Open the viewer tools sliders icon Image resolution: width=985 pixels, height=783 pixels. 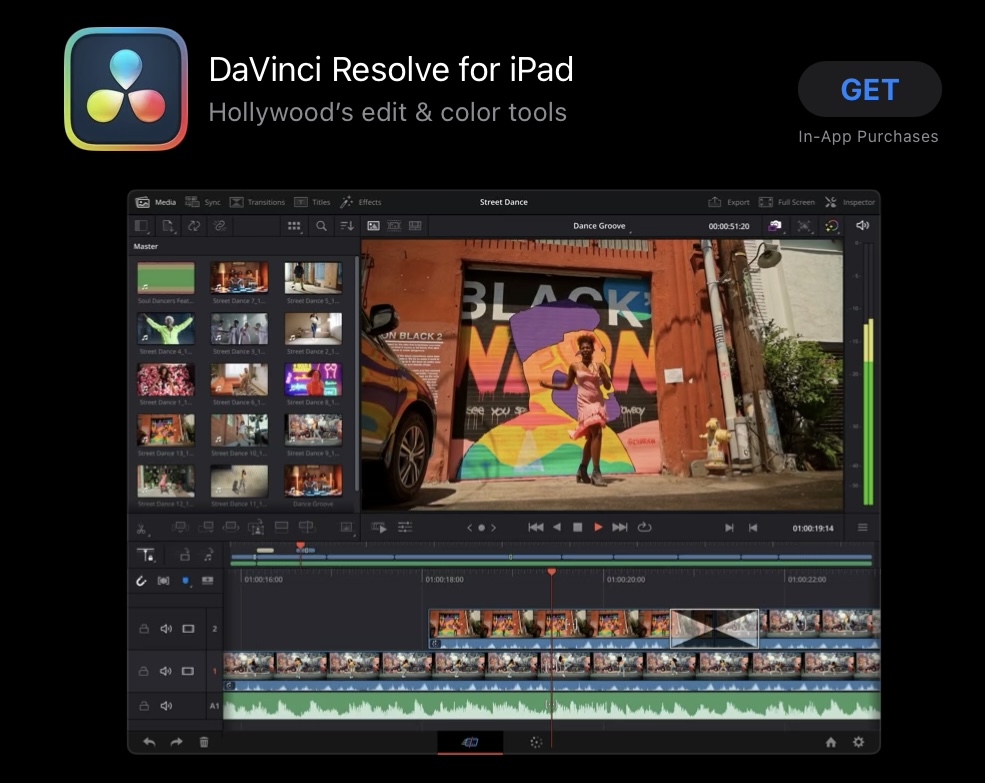point(405,527)
